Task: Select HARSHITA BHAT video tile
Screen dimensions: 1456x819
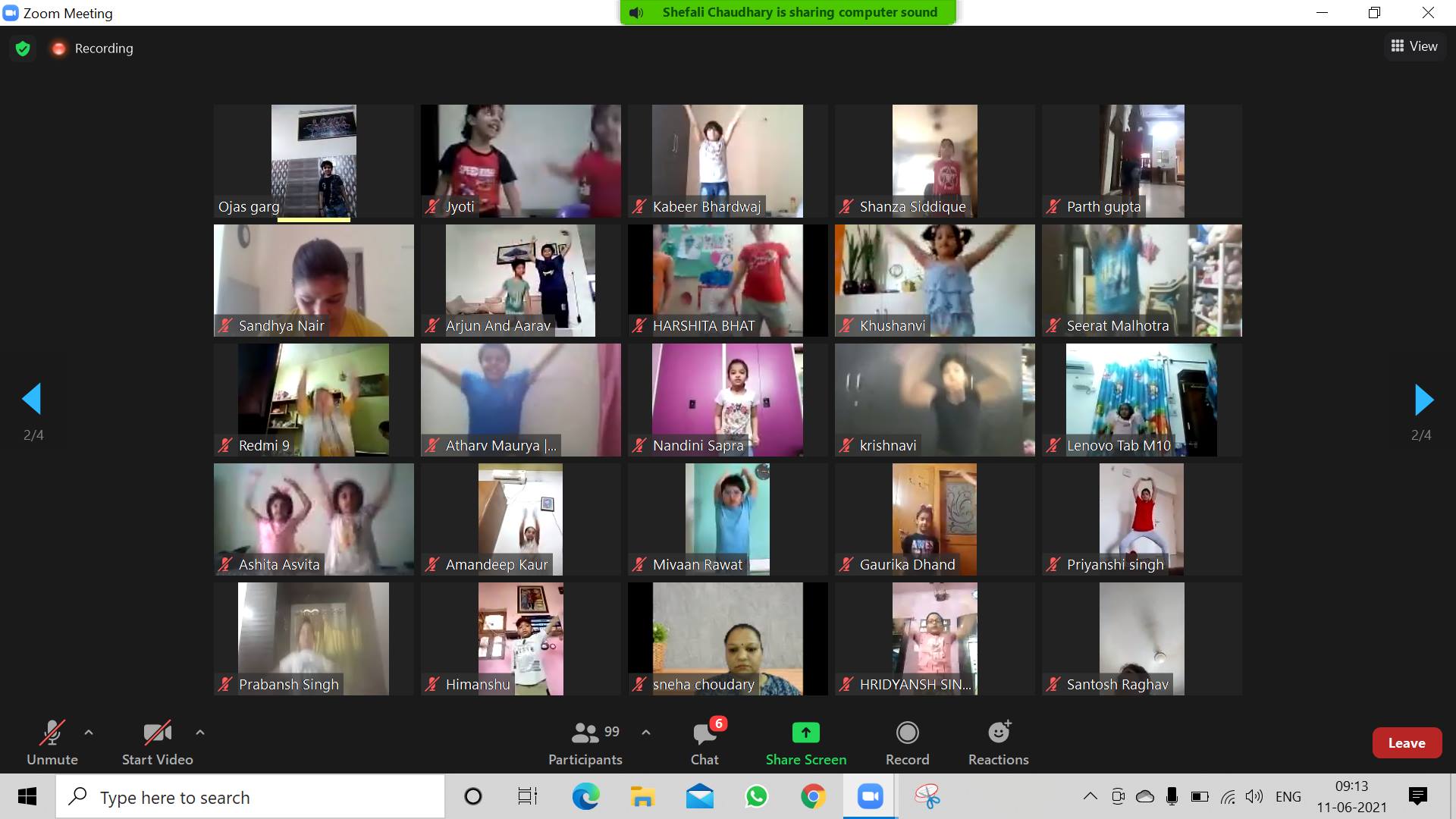Action: point(728,281)
